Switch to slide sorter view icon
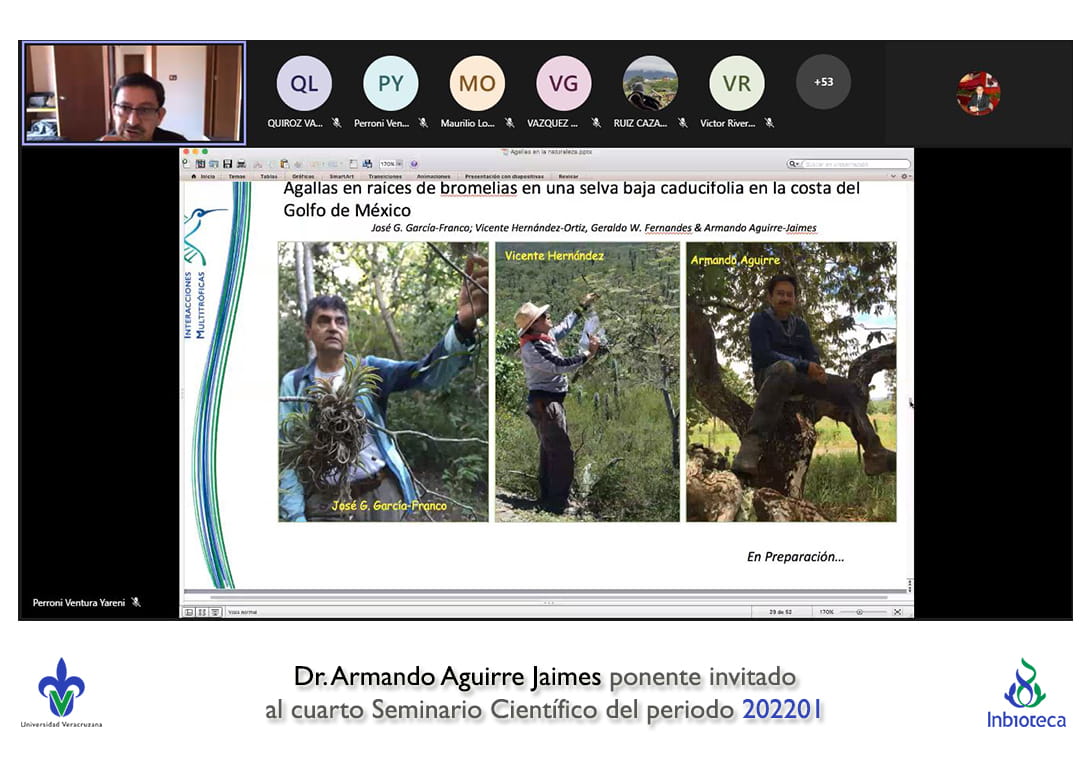 click(x=202, y=611)
